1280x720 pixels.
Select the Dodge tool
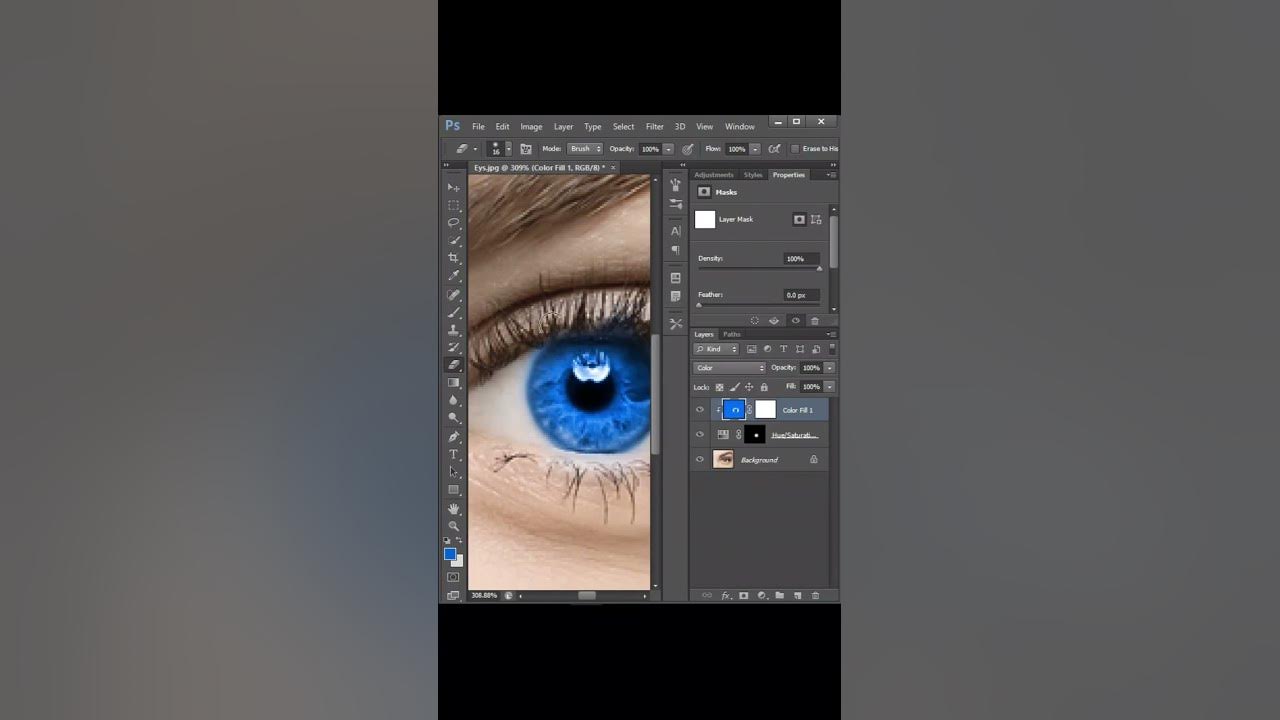tap(453, 418)
